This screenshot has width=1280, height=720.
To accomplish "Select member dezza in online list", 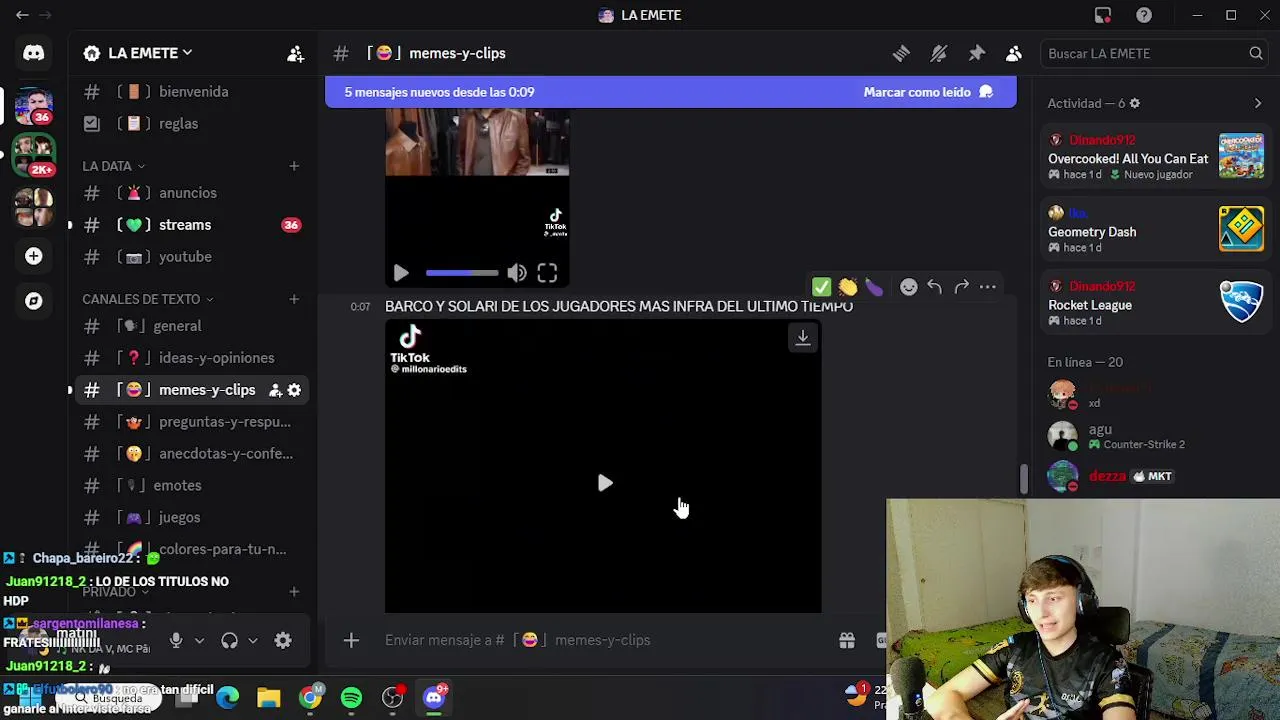I will coord(1154,477).
